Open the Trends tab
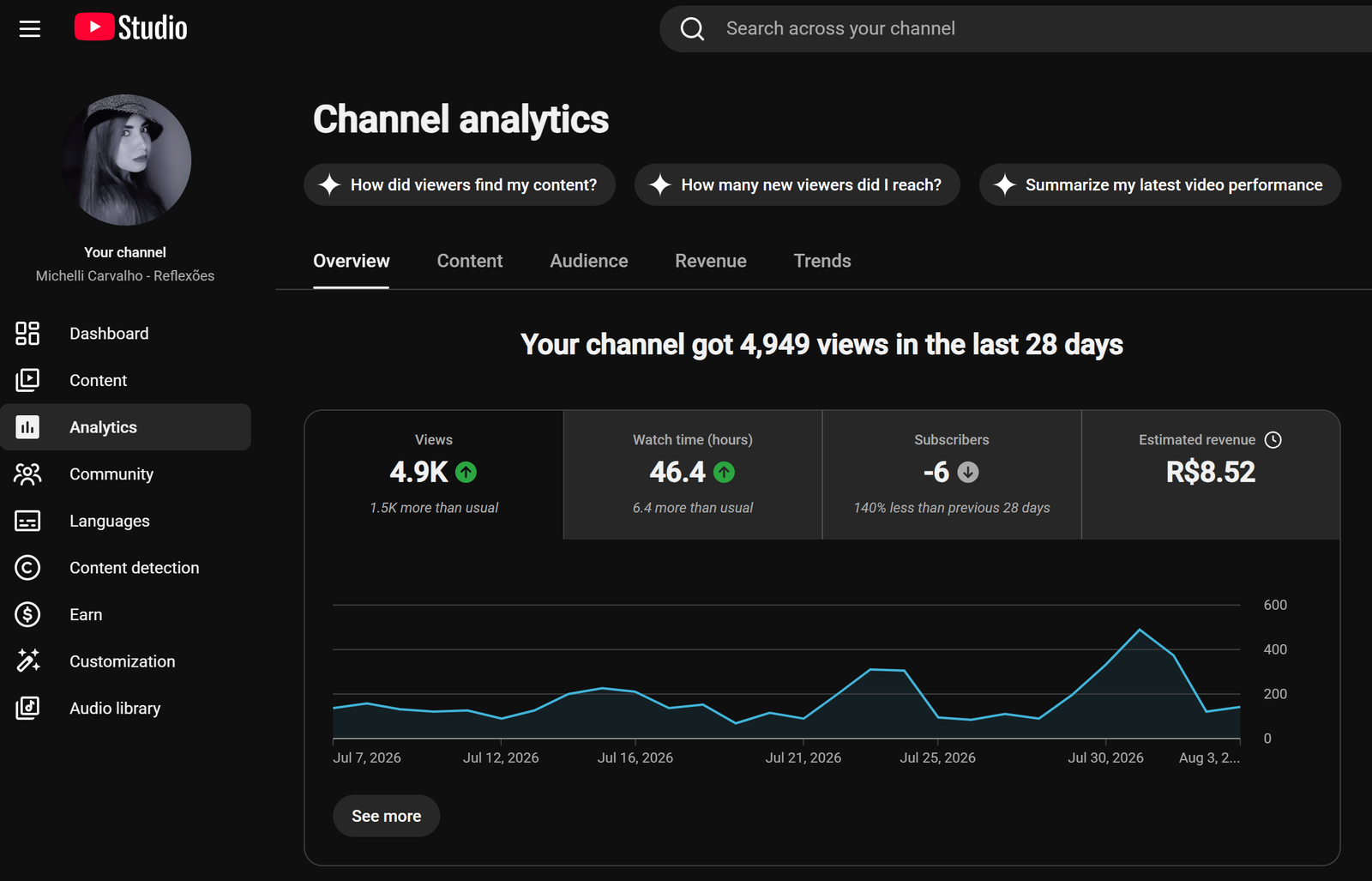Image resolution: width=1372 pixels, height=881 pixels. point(822,261)
